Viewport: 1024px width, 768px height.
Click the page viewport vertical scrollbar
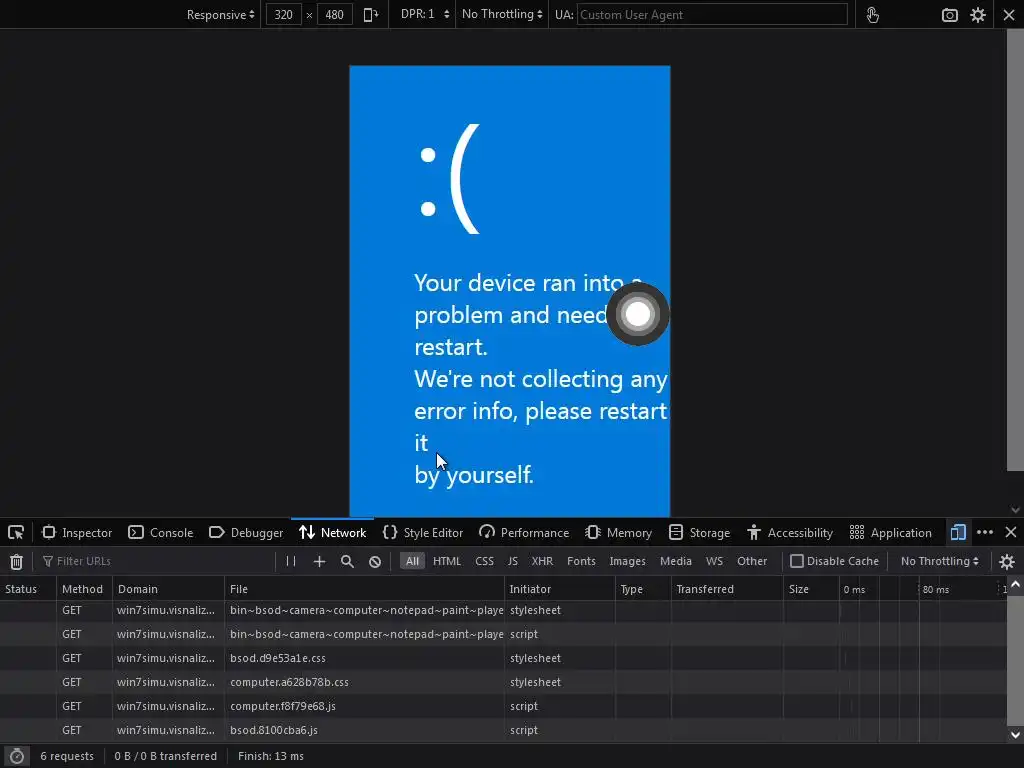point(1015,249)
